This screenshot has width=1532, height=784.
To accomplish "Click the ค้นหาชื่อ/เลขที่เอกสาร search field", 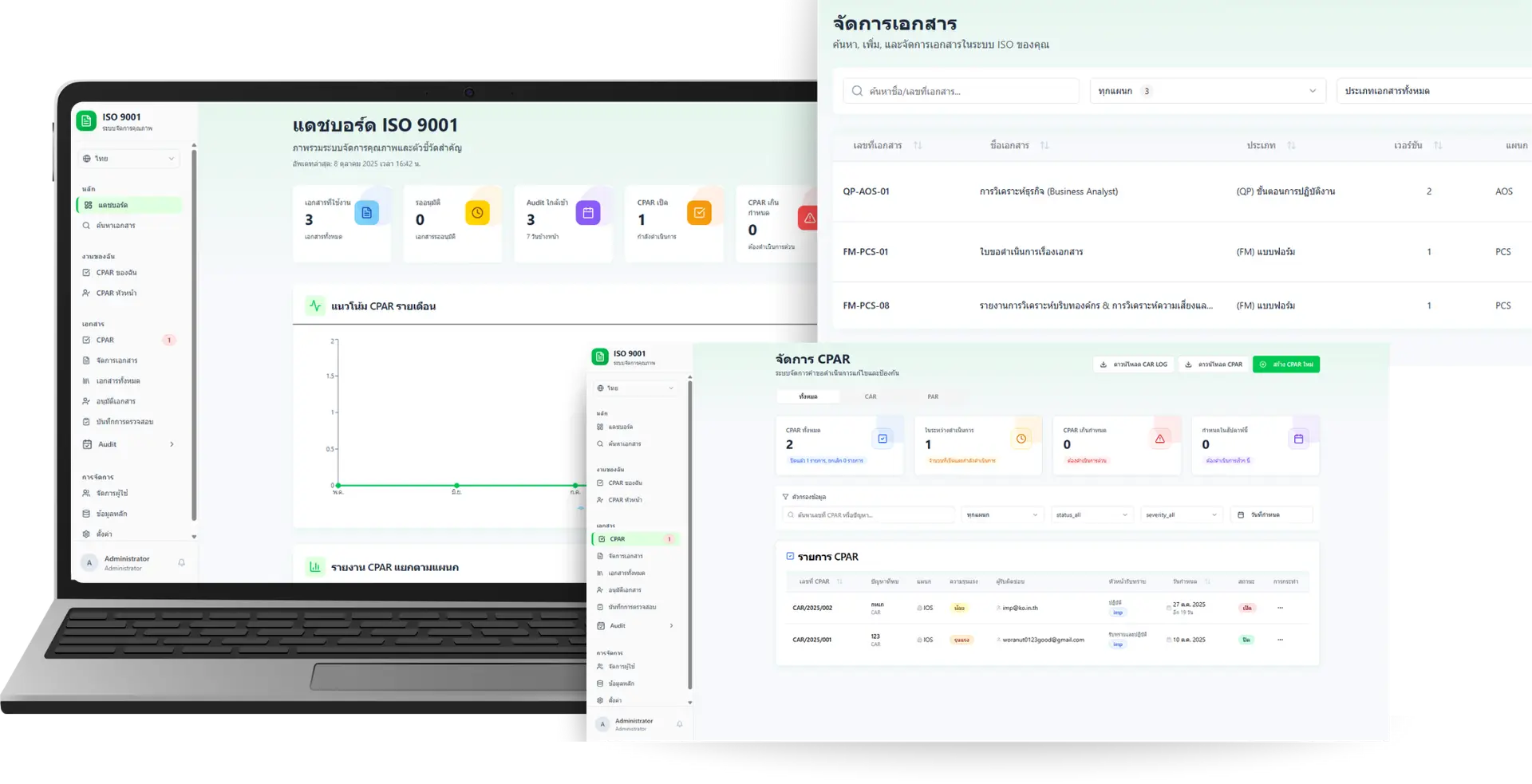I will [961, 91].
